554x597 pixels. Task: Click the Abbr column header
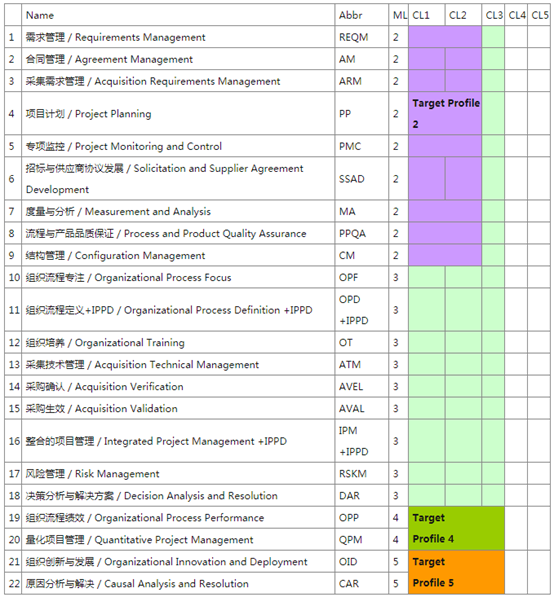coord(362,15)
